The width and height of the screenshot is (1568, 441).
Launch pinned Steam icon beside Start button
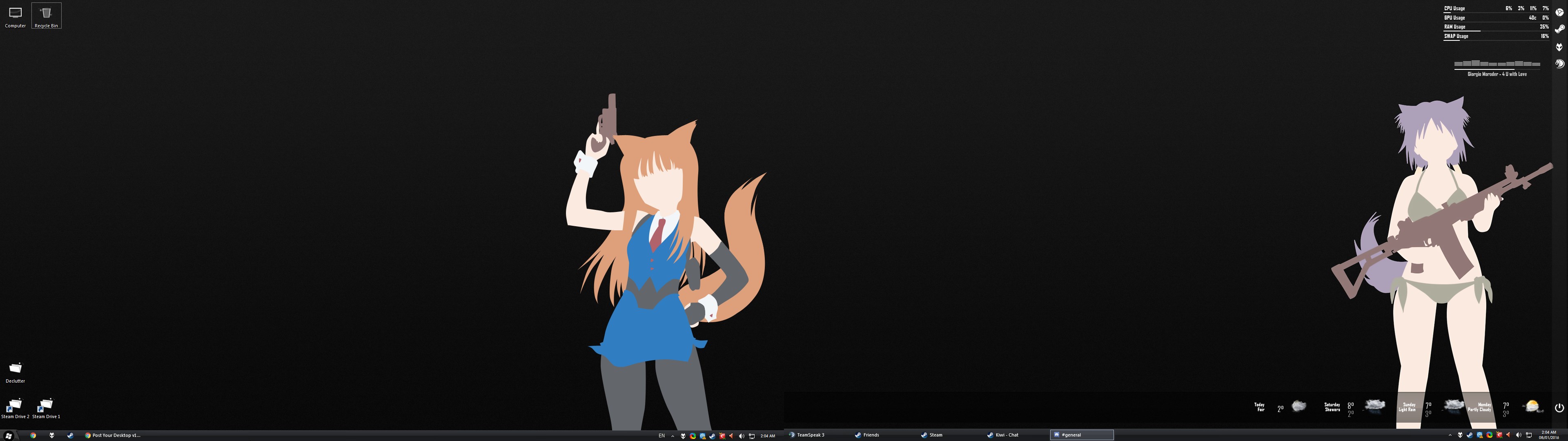tap(71, 436)
